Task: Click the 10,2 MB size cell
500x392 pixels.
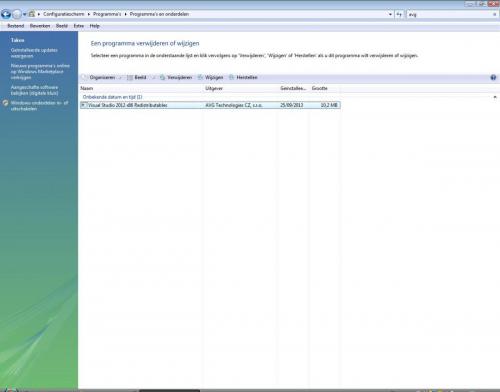Action: 329,105
